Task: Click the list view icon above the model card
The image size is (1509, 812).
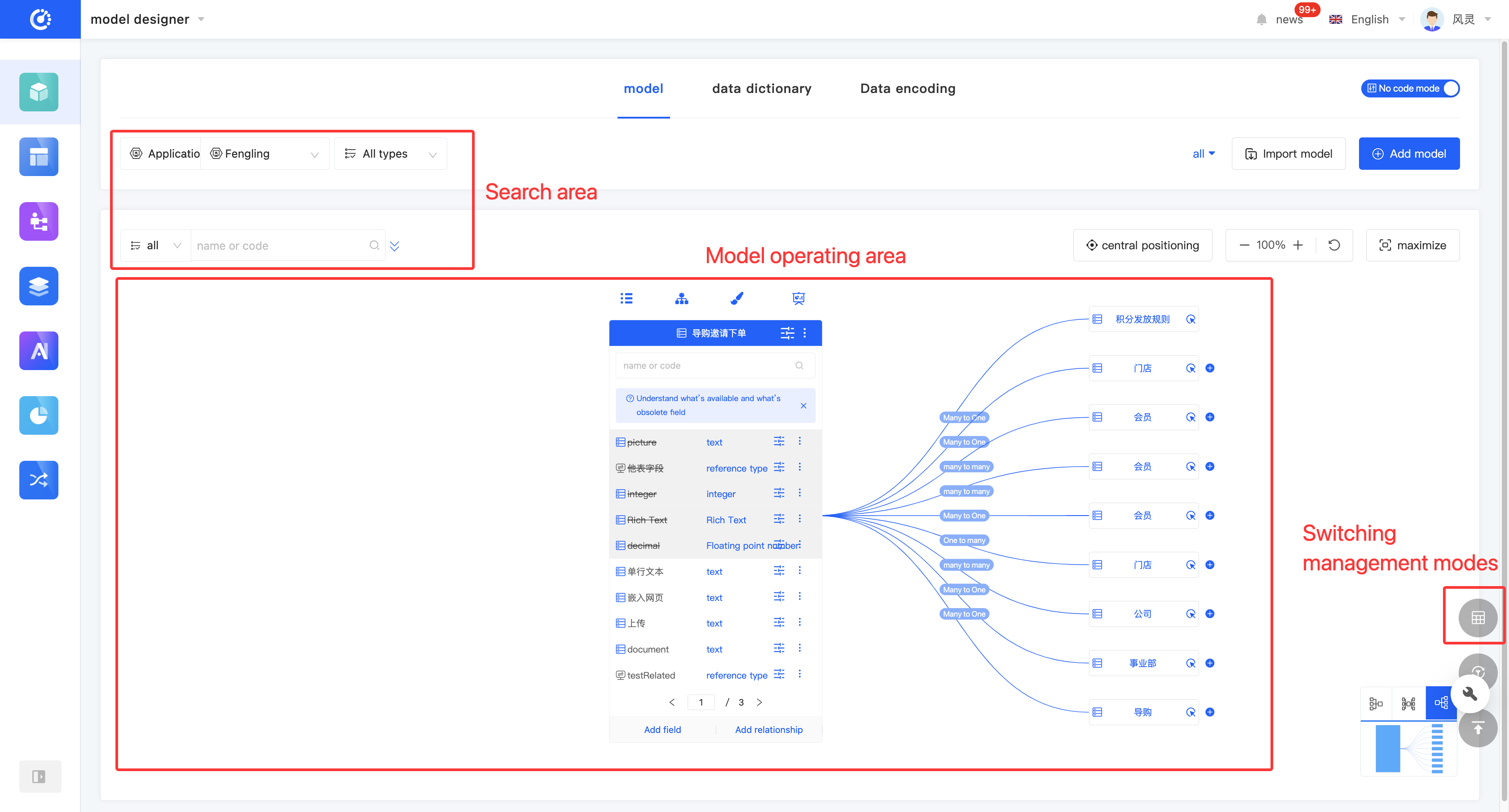Action: (x=626, y=298)
